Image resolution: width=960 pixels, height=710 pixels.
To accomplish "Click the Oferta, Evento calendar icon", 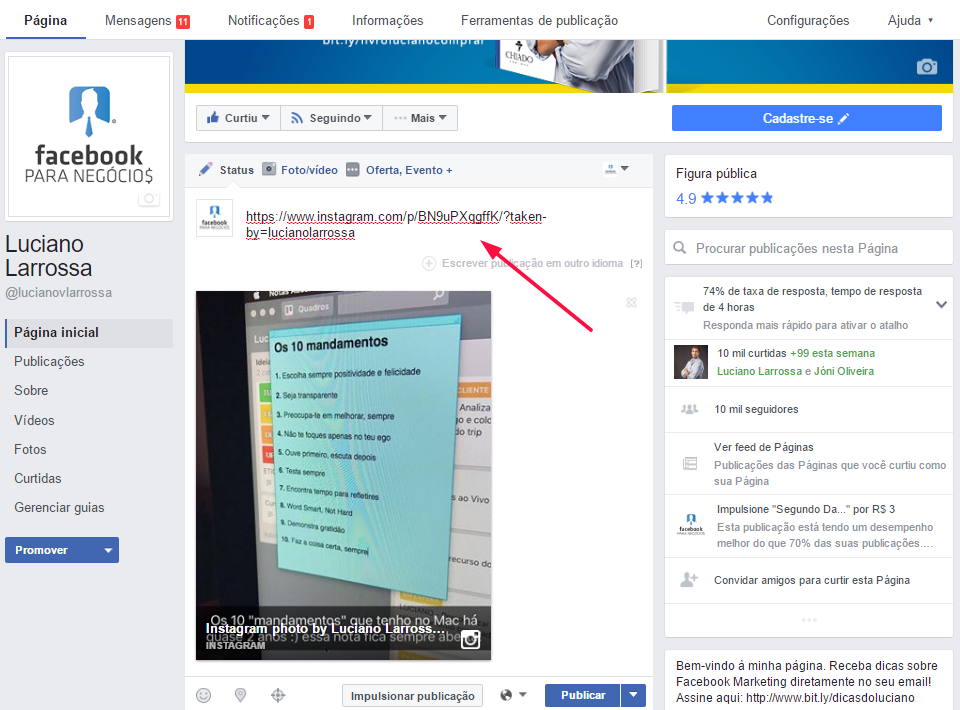I will coord(353,170).
